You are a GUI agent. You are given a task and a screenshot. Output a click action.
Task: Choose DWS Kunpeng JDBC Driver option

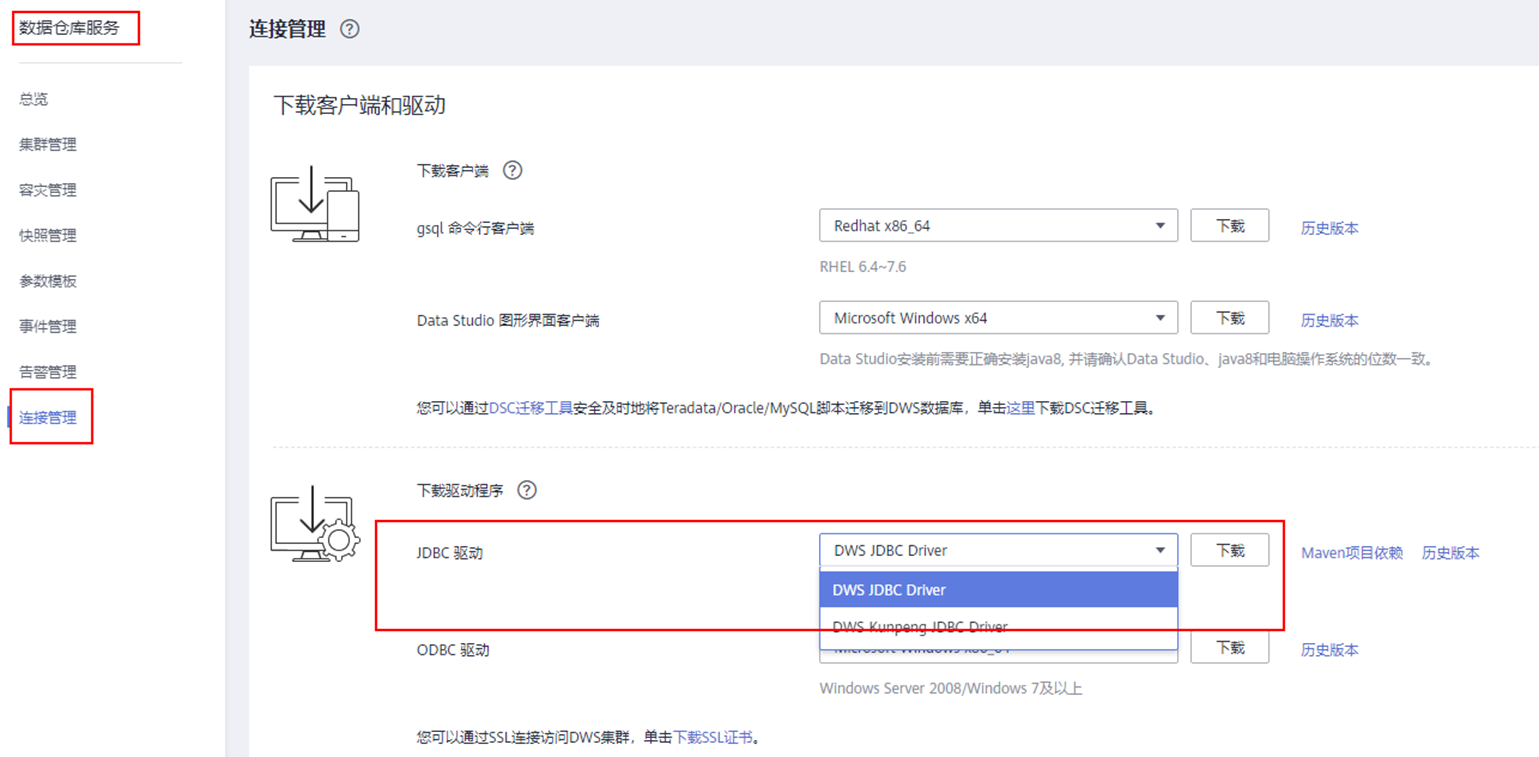(998, 627)
